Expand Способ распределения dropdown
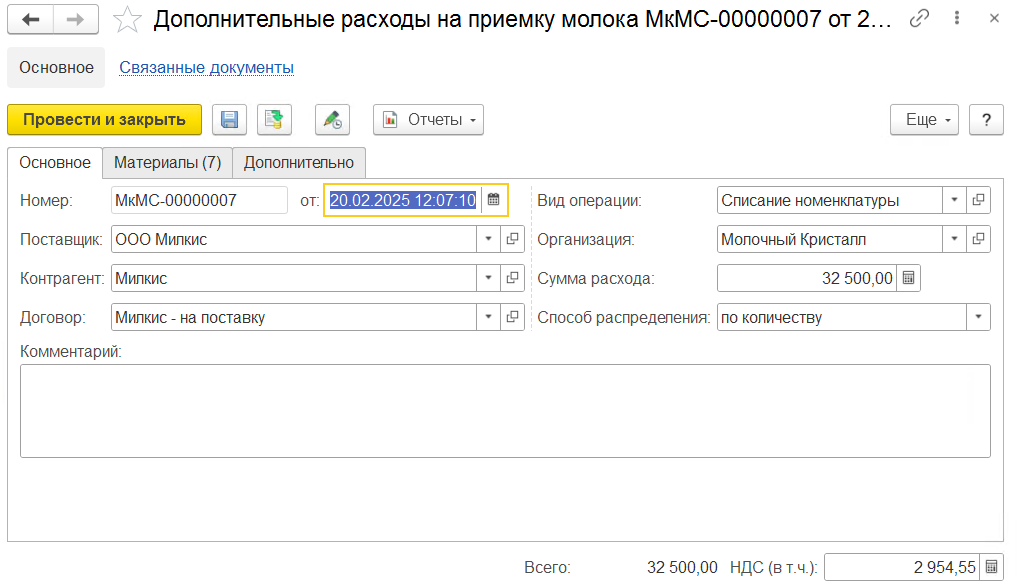 coord(978,317)
